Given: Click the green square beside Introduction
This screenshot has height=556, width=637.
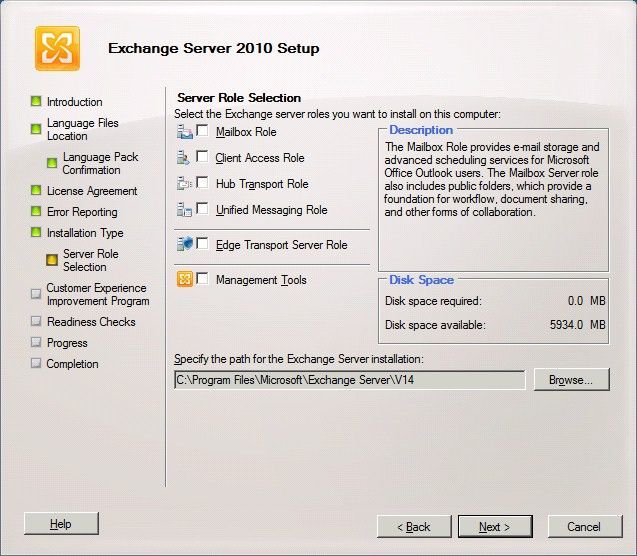Looking at the screenshot, I should coord(36,101).
